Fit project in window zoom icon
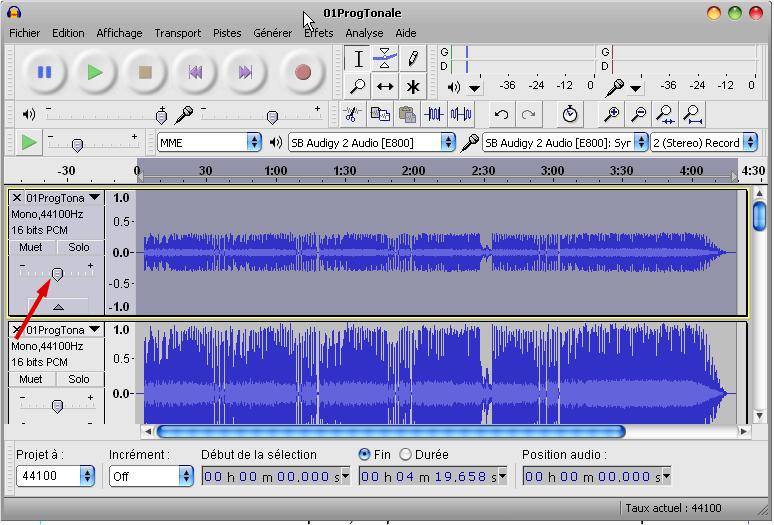The height and width of the screenshot is (525, 774). 693,114
